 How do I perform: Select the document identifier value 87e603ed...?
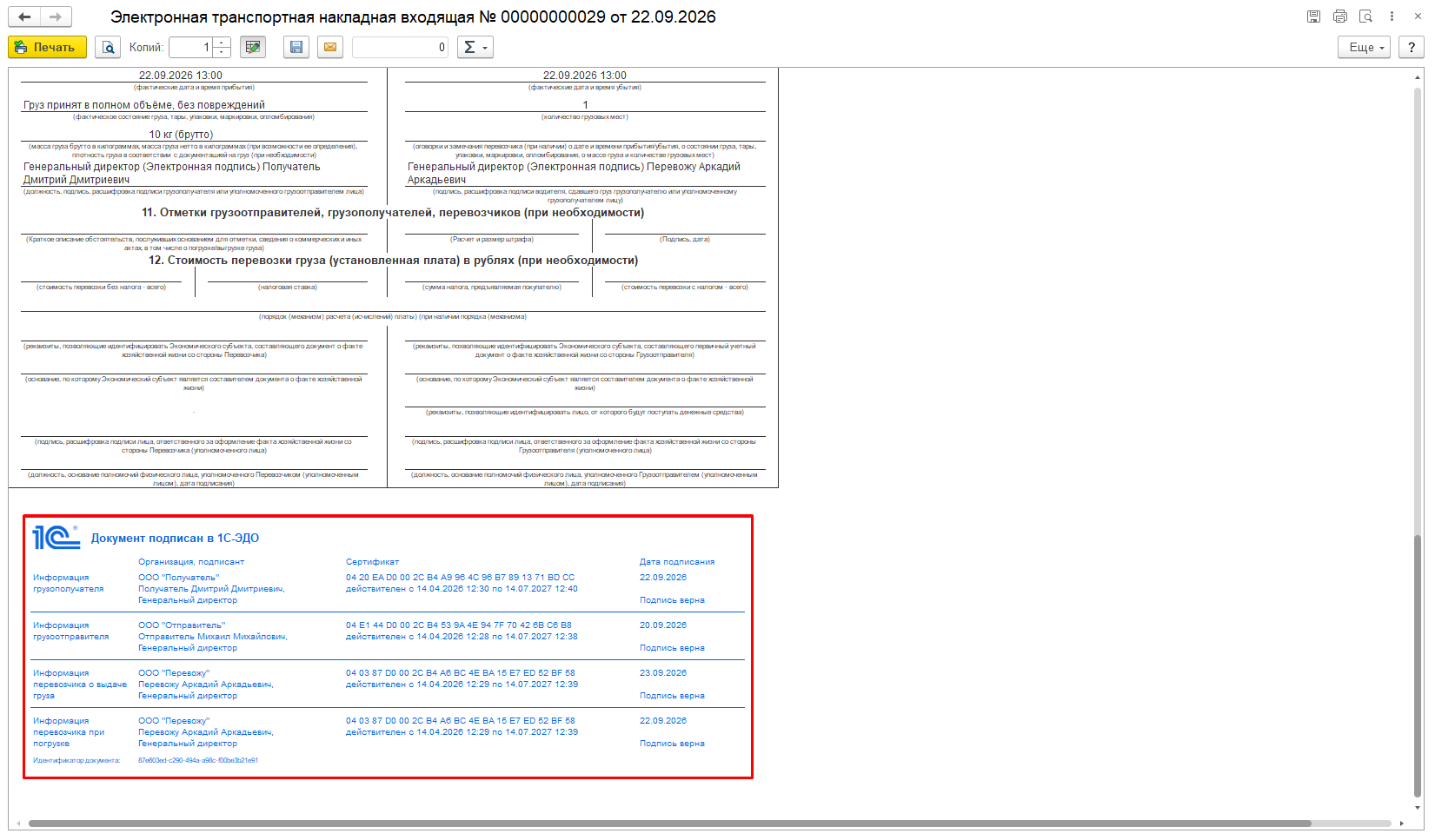[x=198, y=761]
